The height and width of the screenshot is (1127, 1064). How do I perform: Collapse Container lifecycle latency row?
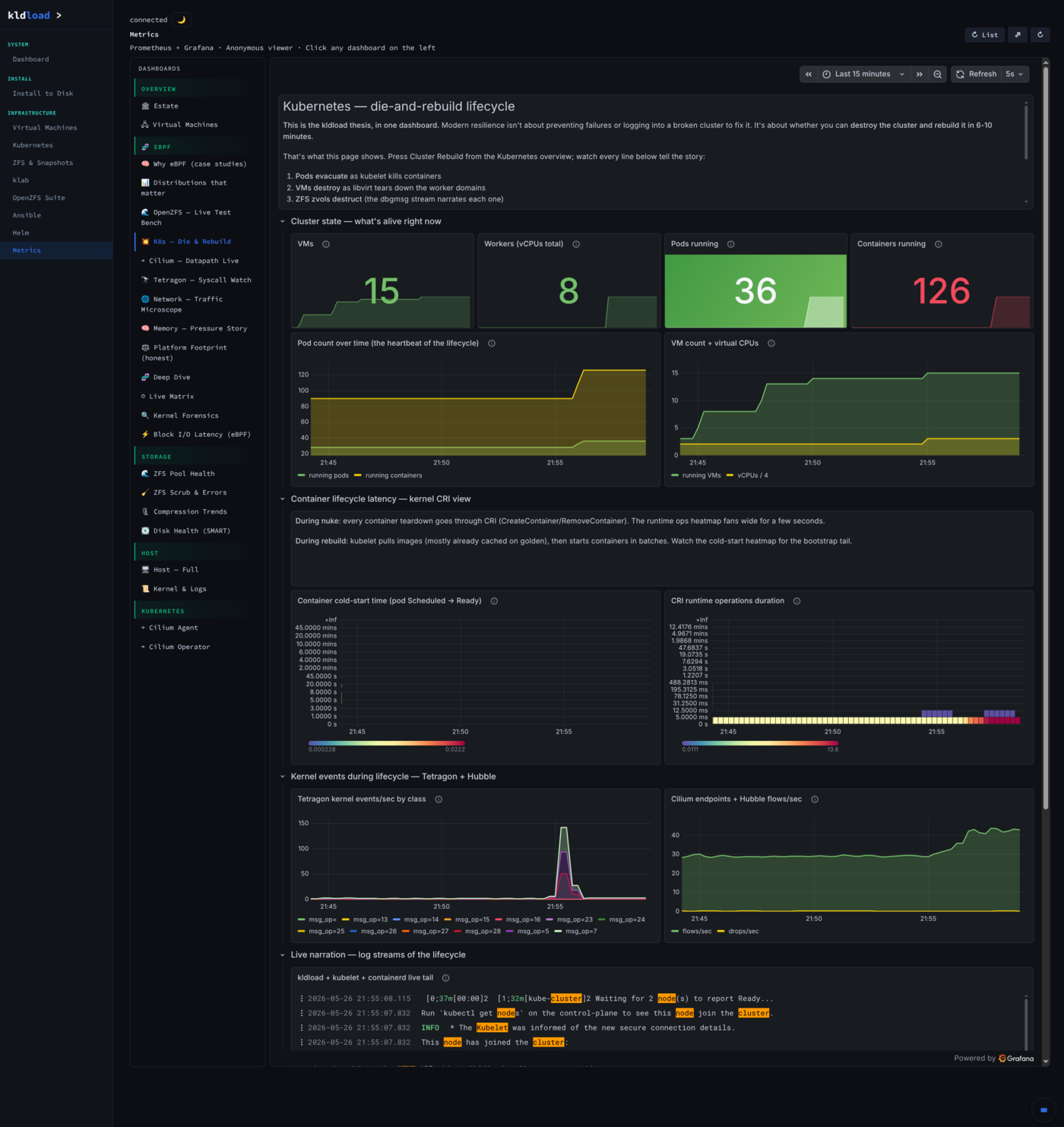(283, 499)
